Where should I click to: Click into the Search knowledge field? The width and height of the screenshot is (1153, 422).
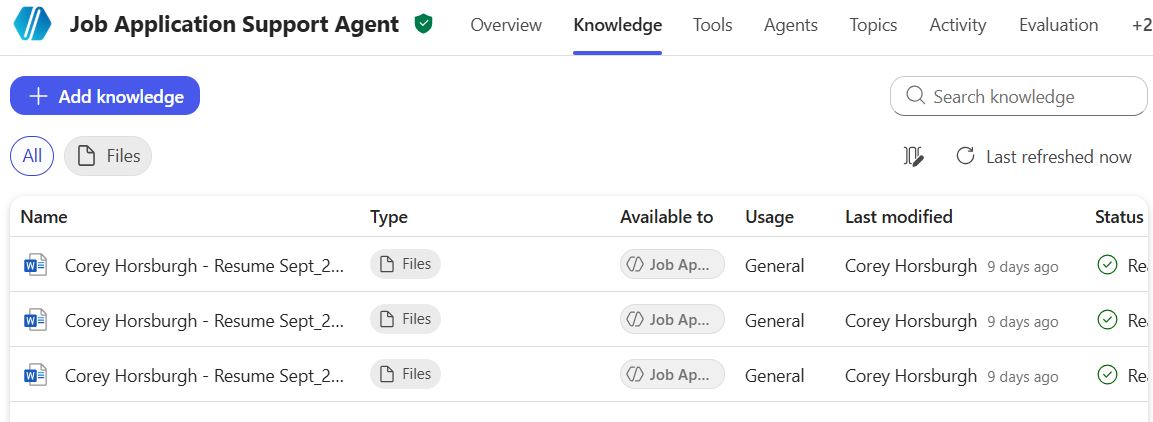click(x=1018, y=96)
